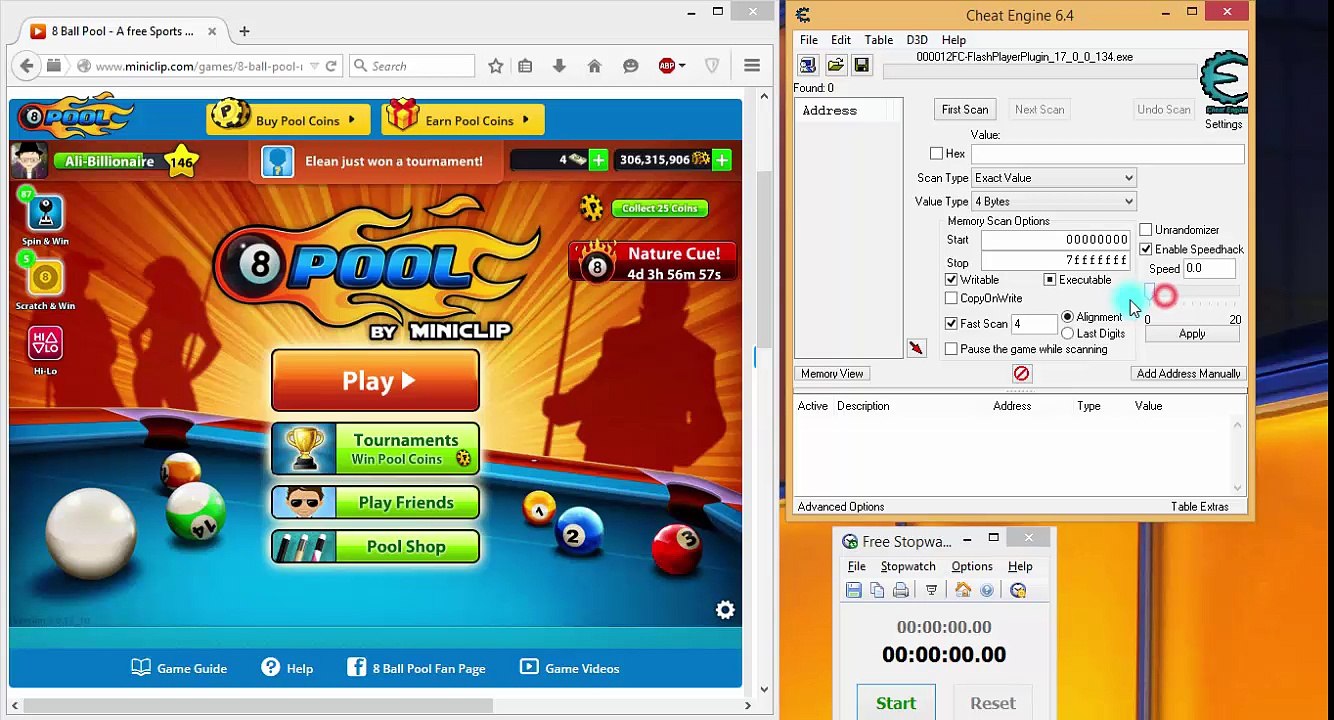Select the Last Digits radio button
The image size is (1334, 720).
[x=1068, y=334]
